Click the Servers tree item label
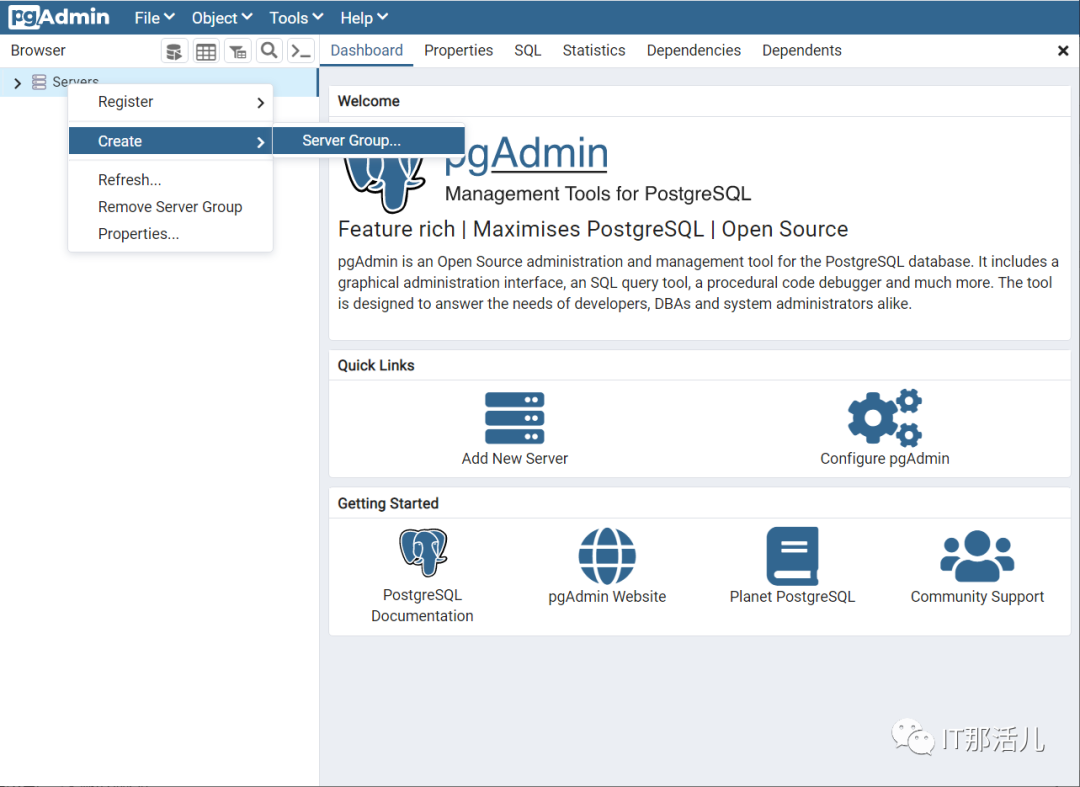1080x787 pixels. click(76, 81)
